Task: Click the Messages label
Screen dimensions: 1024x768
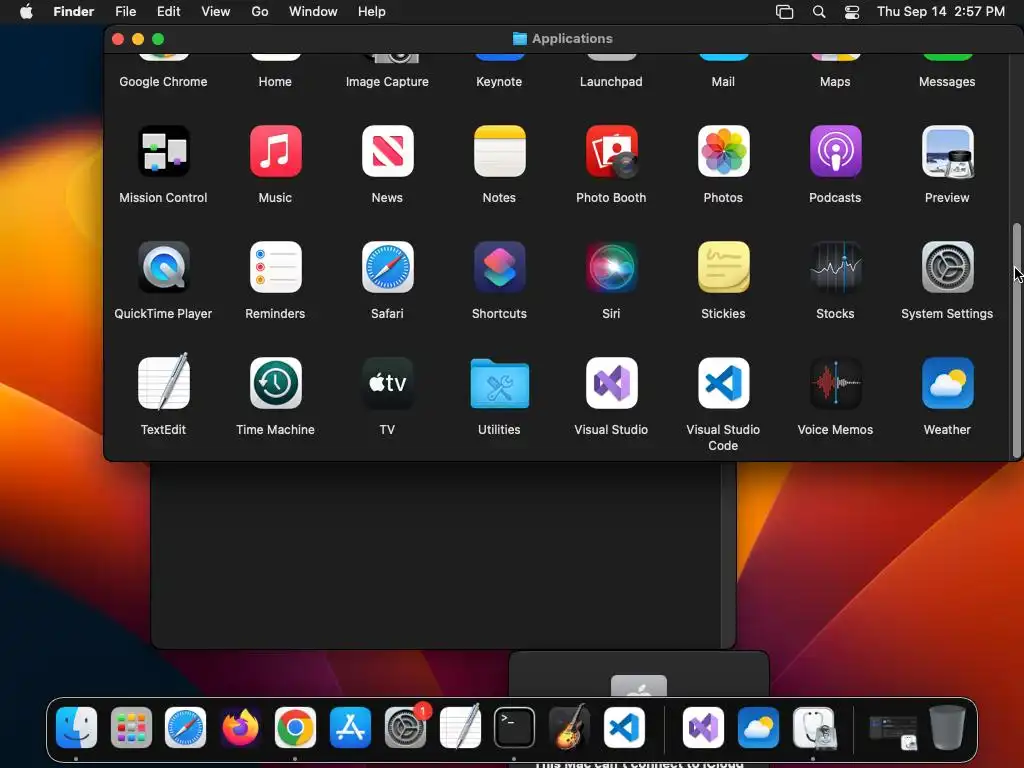Action: pyautogui.click(x=948, y=82)
